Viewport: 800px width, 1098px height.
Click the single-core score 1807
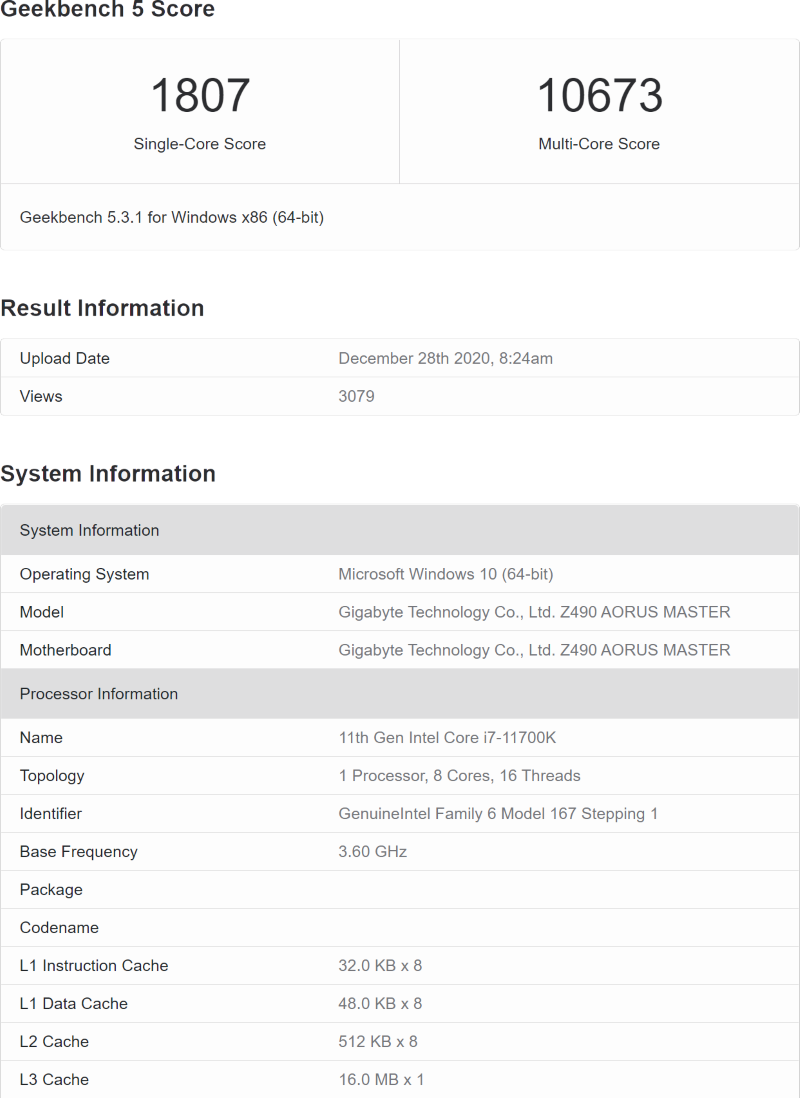pyautogui.click(x=200, y=96)
